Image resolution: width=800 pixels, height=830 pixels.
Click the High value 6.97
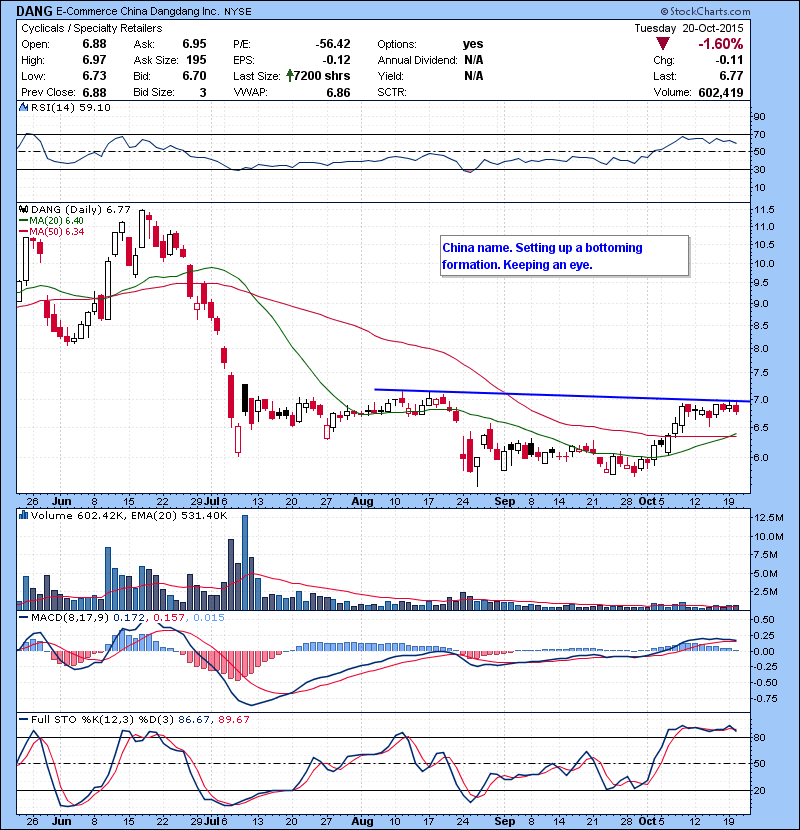[94, 60]
